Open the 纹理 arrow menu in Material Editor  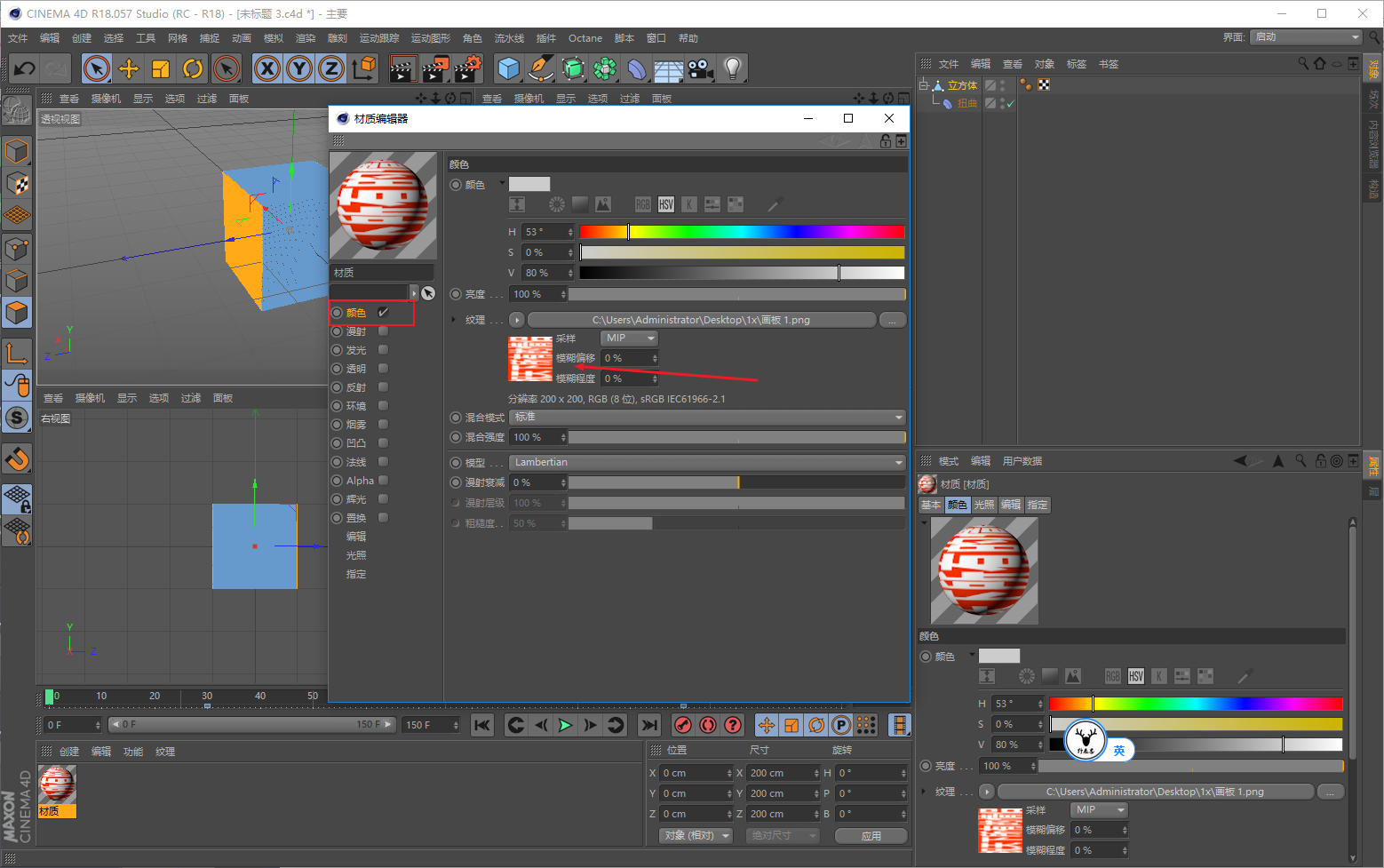click(517, 320)
